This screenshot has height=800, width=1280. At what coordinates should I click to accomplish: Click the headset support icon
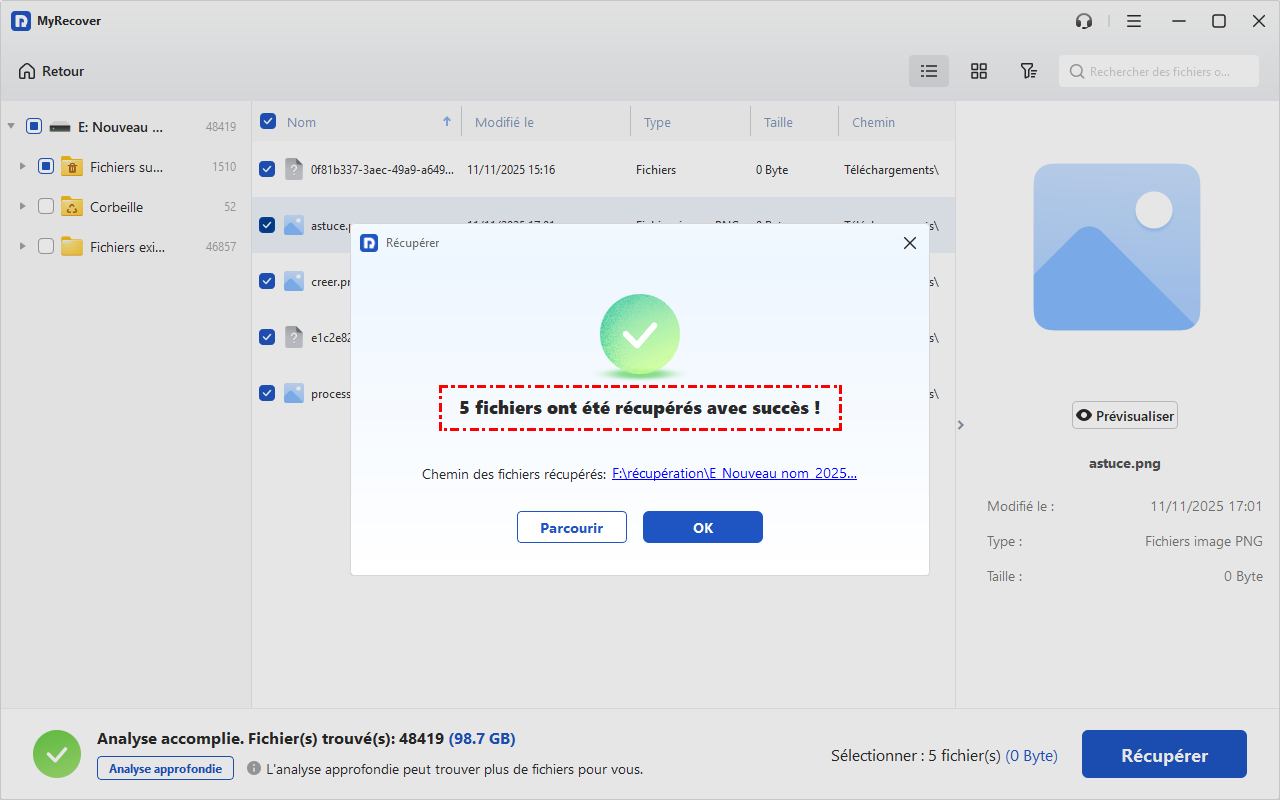click(1084, 21)
